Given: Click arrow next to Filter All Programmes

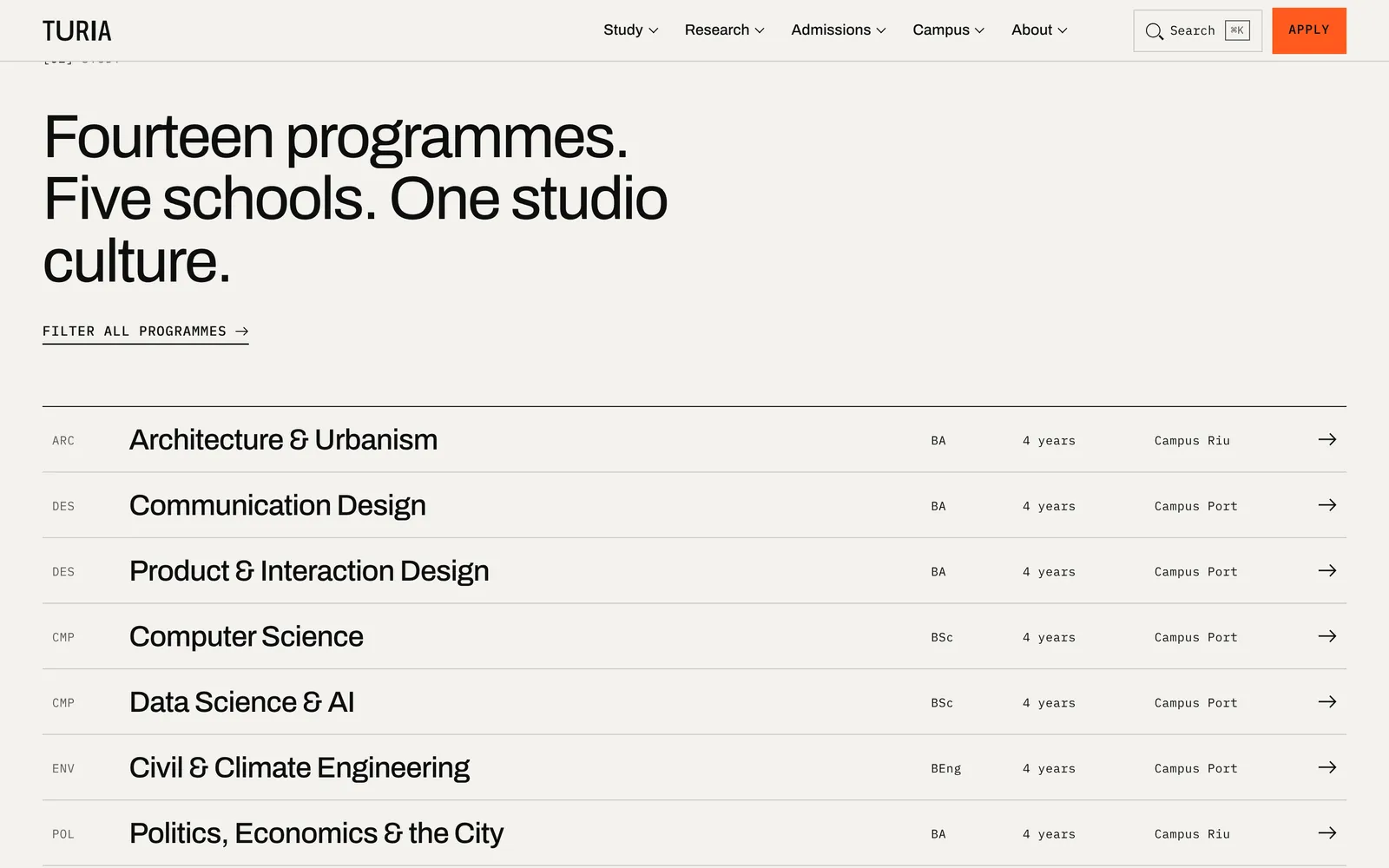Looking at the screenshot, I should 242,332.
